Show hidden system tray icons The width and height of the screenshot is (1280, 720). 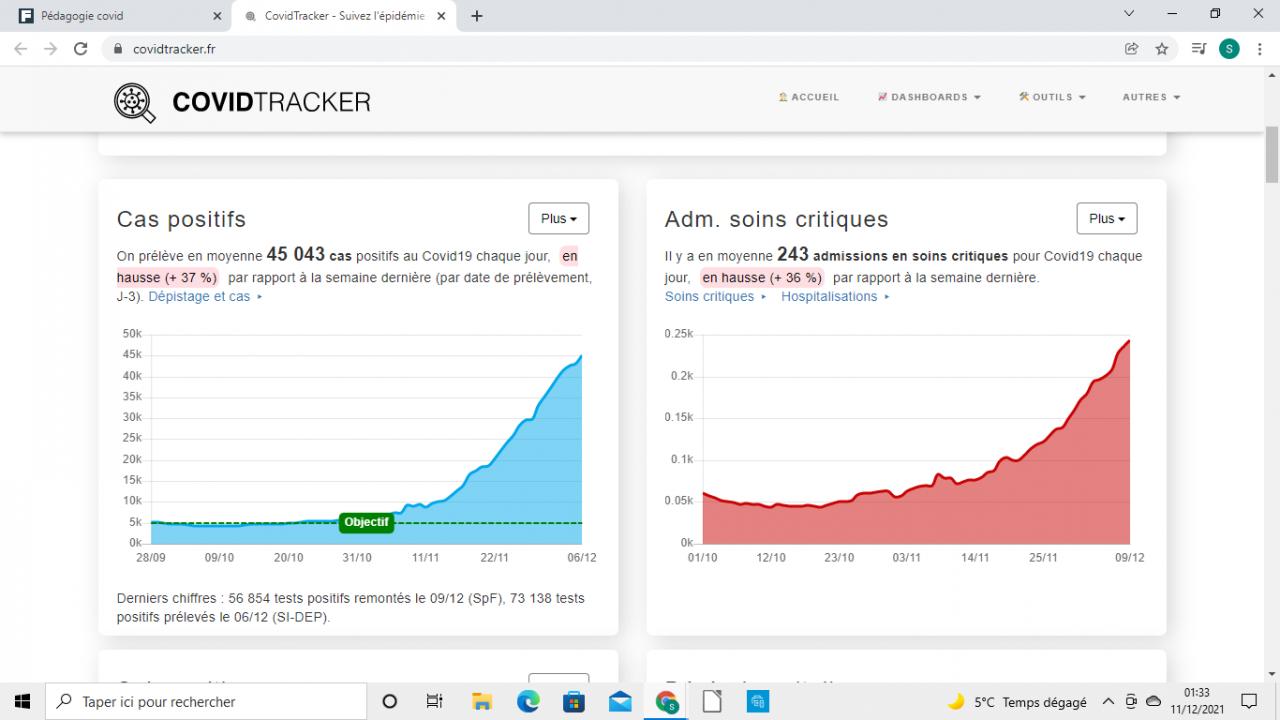coord(1108,702)
